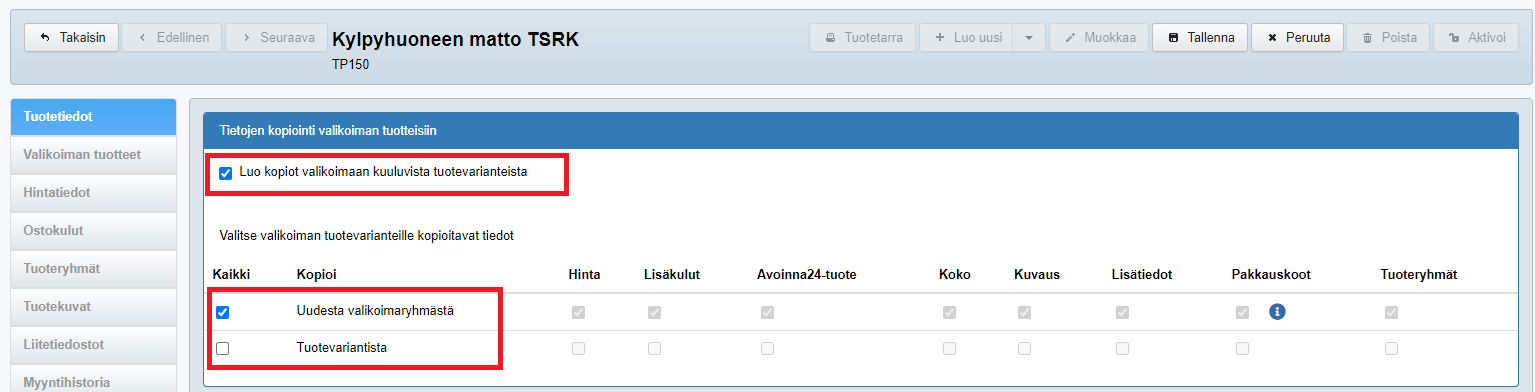1535x392 pixels.
Task: Save changes with the Tallenna button
Action: click(1200, 38)
